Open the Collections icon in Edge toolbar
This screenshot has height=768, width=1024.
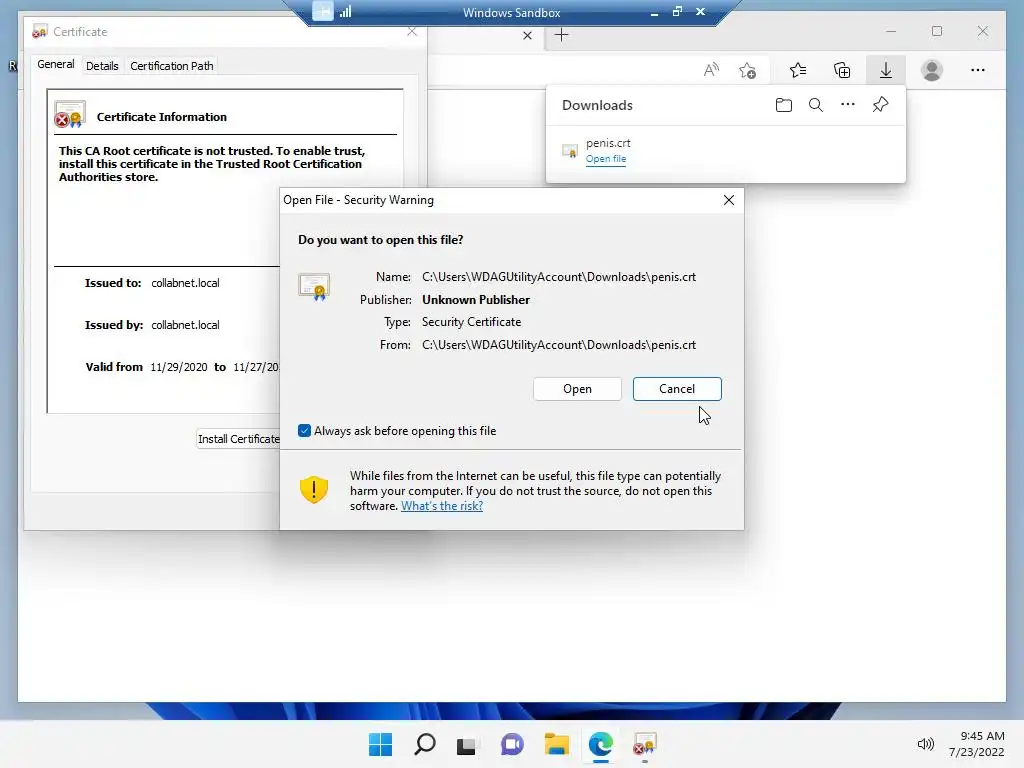pyautogui.click(x=842, y=70)
